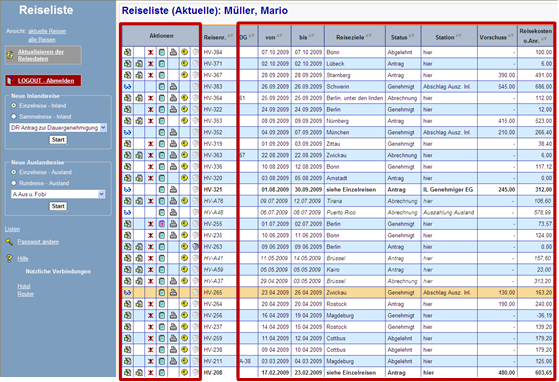Click red X delete icon for HV-264

click(150, 304)
